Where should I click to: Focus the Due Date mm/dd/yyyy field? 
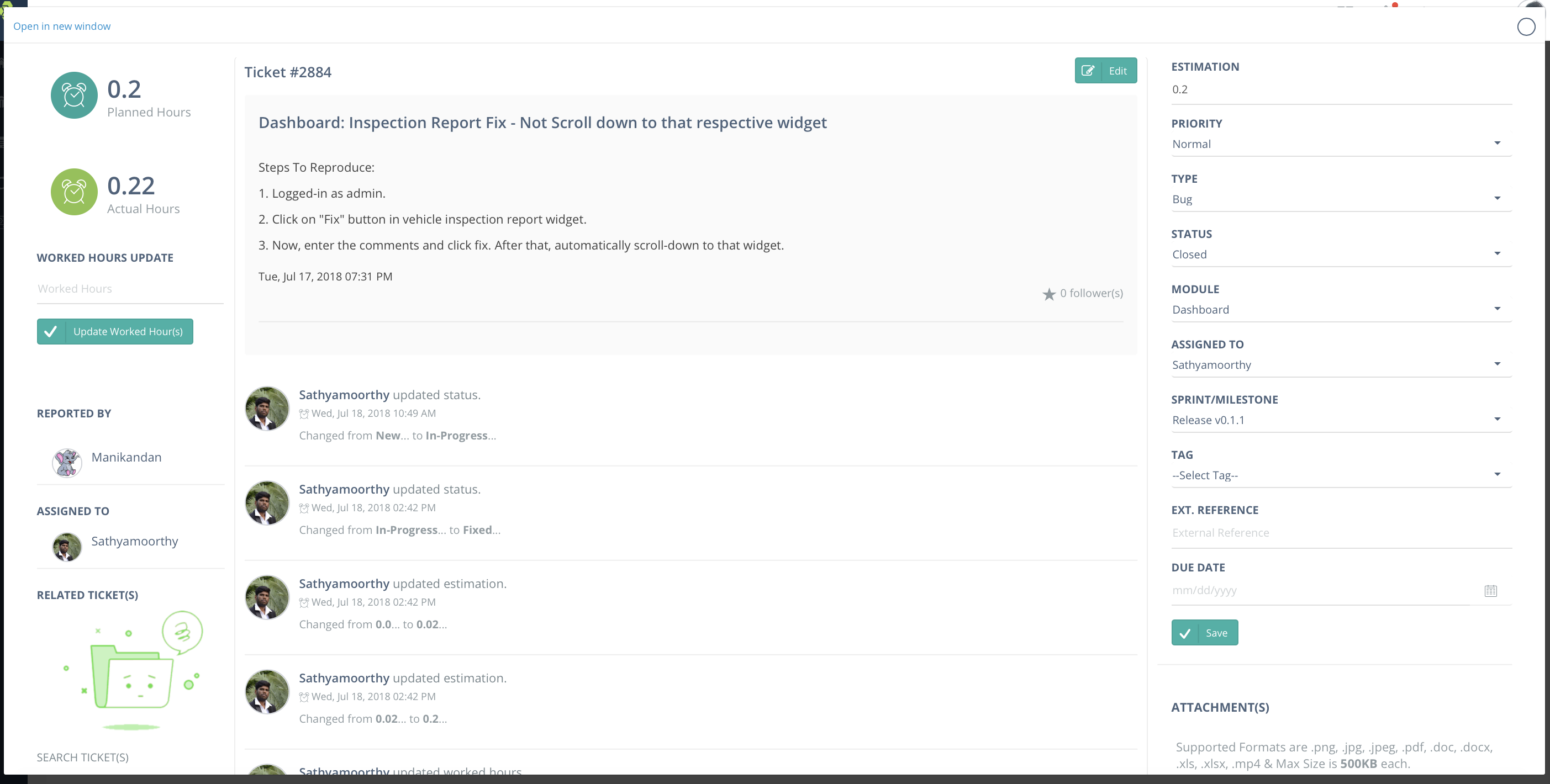[x=1320, y=591]
